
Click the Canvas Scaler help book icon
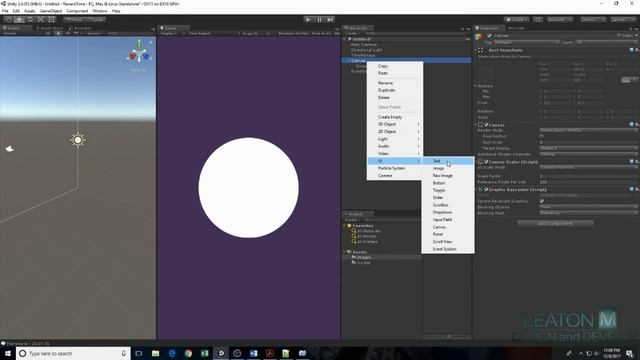(x=631, y=162)
